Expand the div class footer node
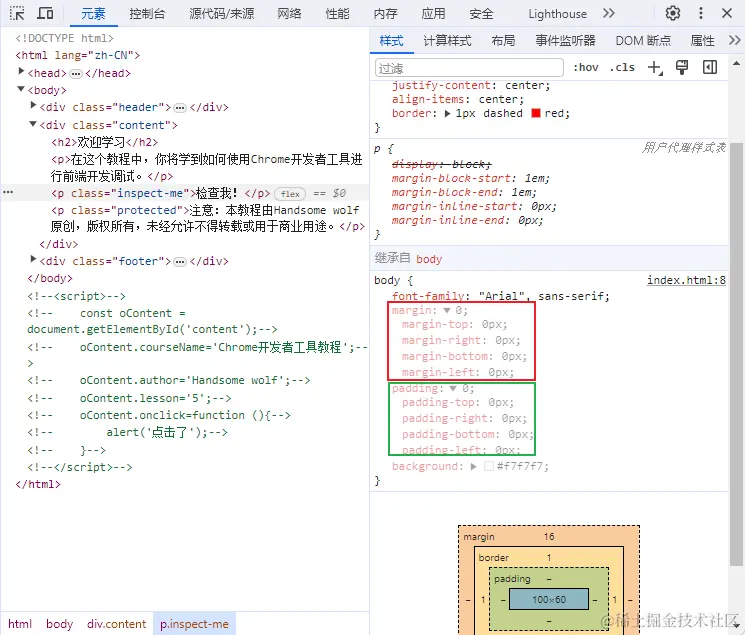The image size is (745, 635). [33, 259]
